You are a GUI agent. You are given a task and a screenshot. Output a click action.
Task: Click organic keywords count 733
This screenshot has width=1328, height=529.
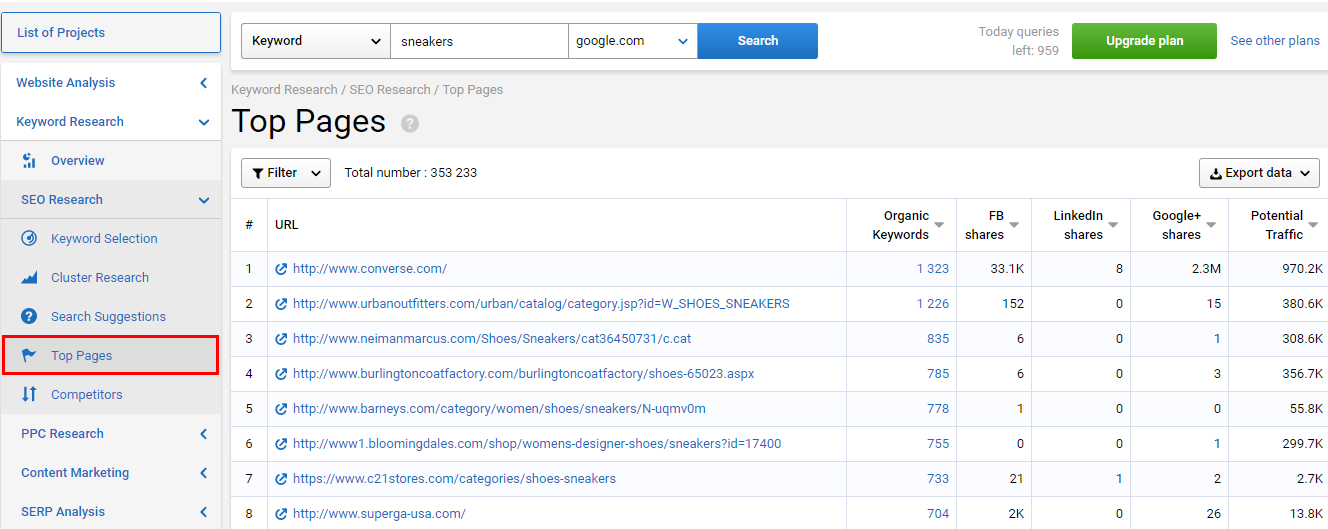tap(938, 479)
